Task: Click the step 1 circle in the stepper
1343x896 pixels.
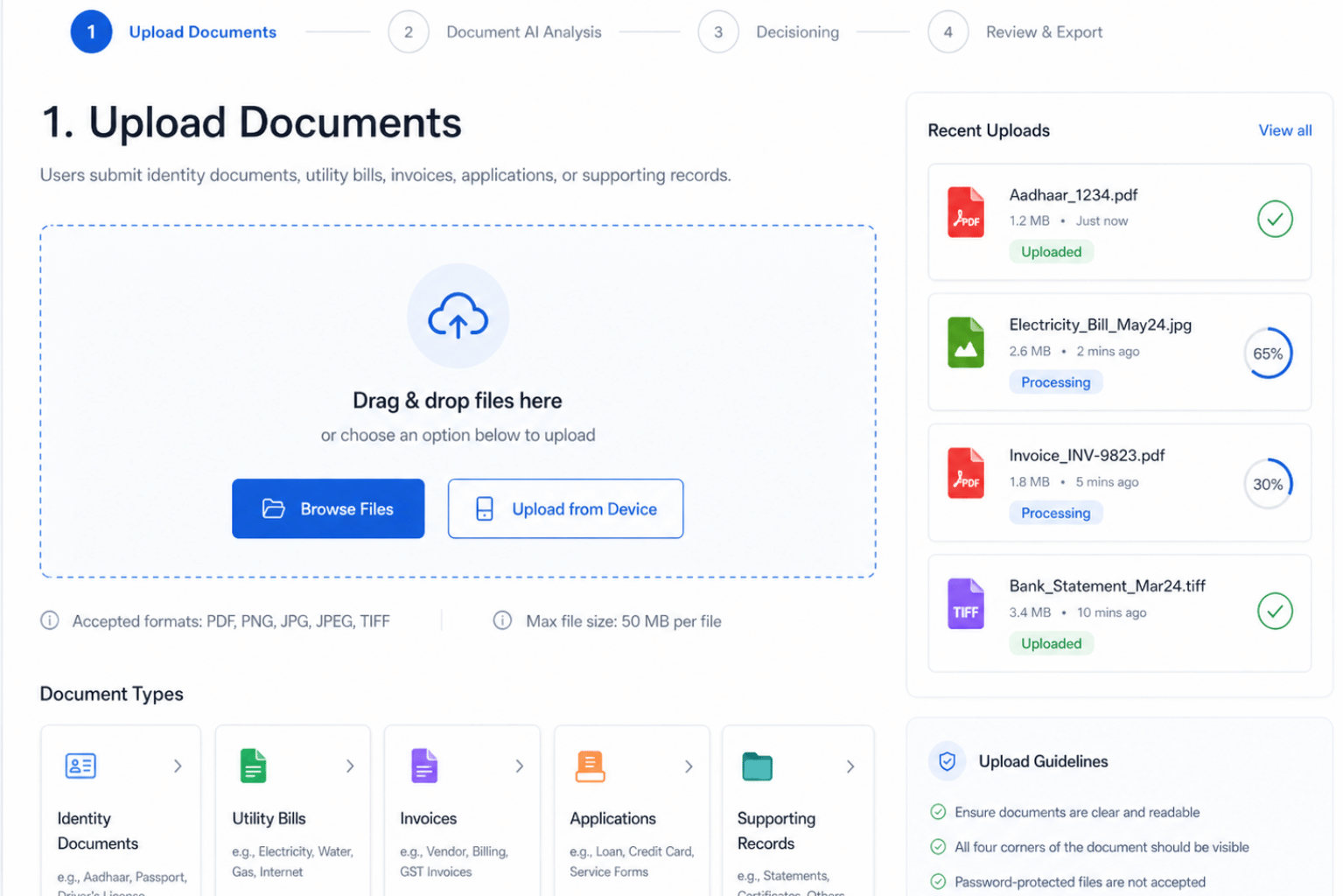Action: 91,31
